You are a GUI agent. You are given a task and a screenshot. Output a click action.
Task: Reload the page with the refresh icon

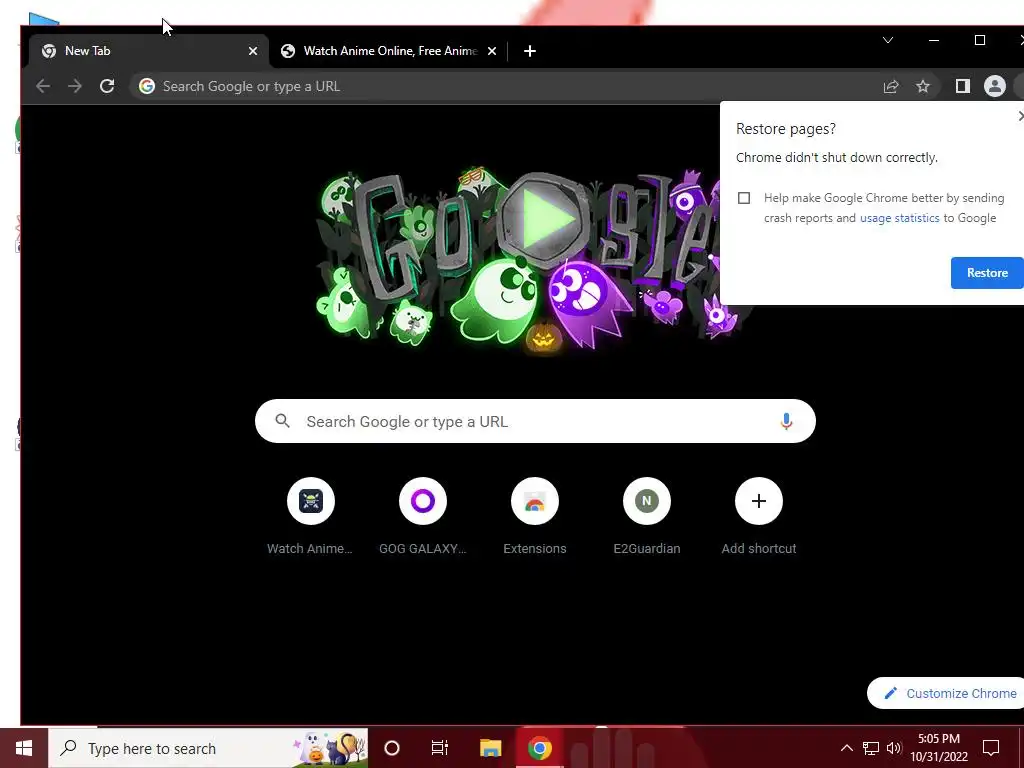coord(107,86)
